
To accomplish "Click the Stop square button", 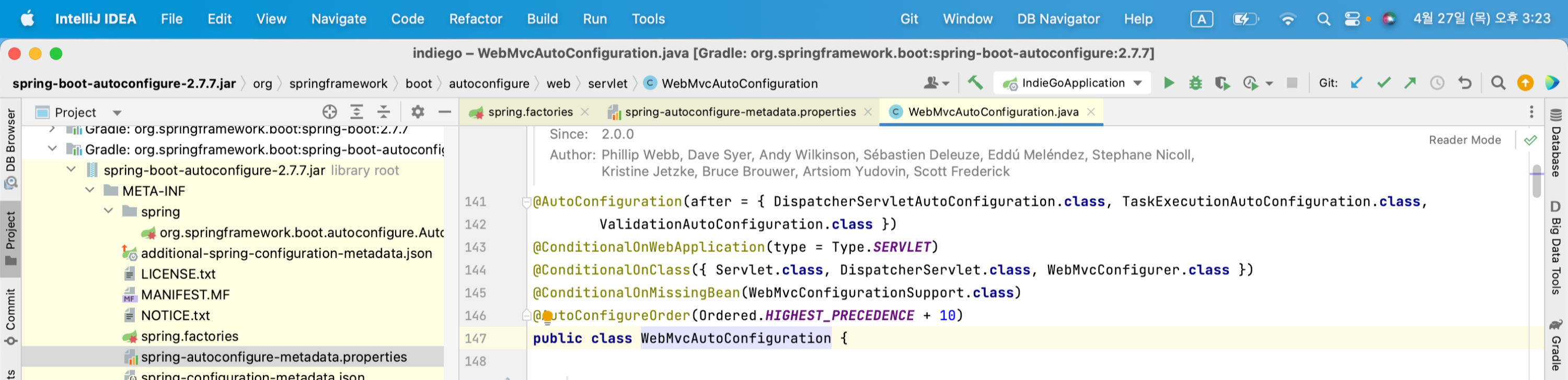I will (x=1292, y=83).
